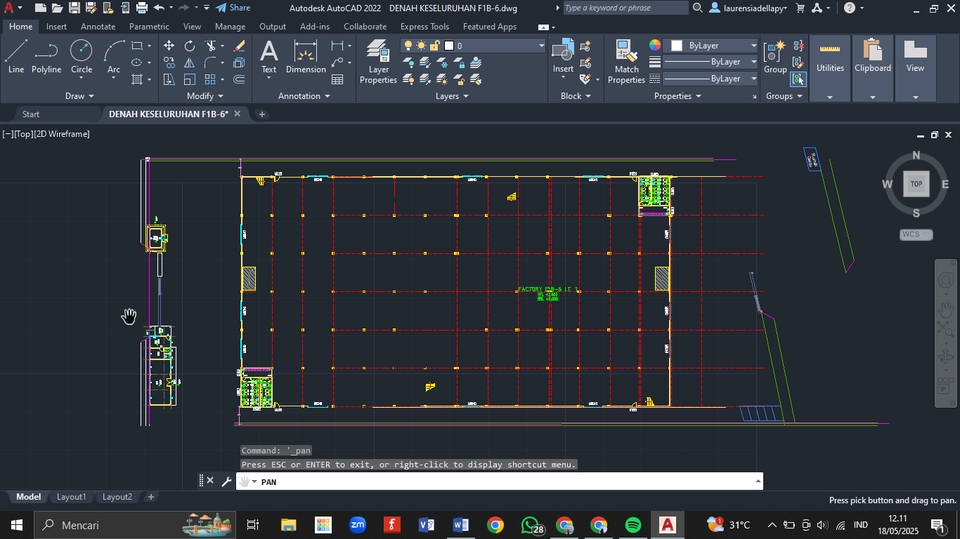The width and height of the screenshot is (960, 539).
Task: Activate the Stretch tool
Action: 168,79
